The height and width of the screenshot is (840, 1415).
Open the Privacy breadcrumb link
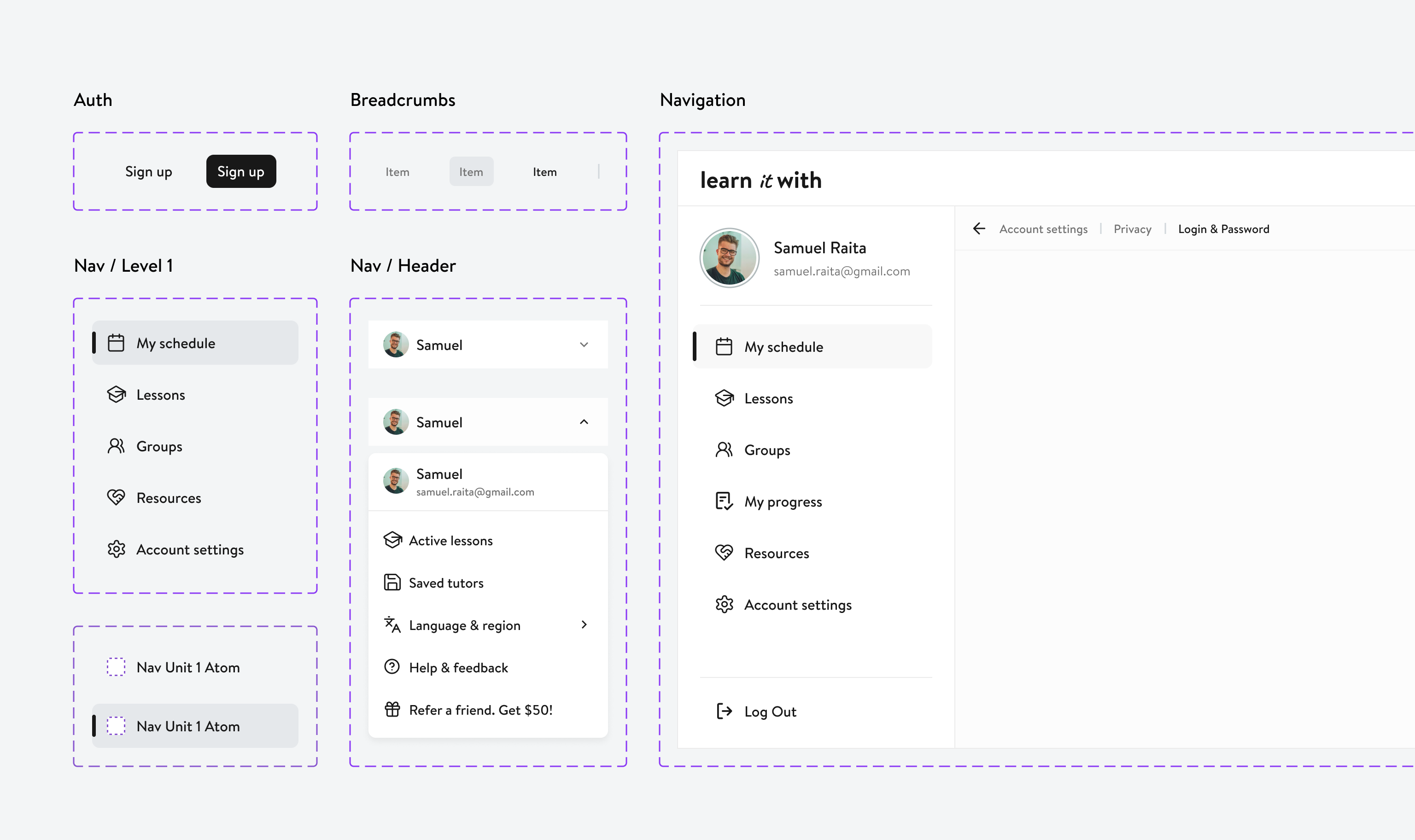(1132, 229)
